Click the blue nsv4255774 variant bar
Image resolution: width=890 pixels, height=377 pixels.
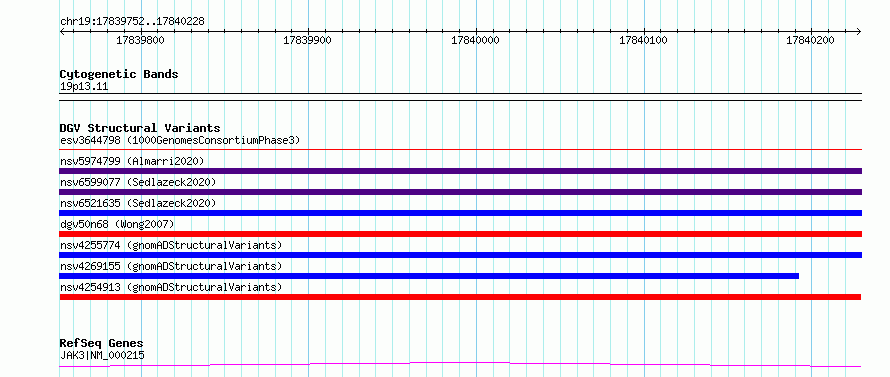pos(460,255)
